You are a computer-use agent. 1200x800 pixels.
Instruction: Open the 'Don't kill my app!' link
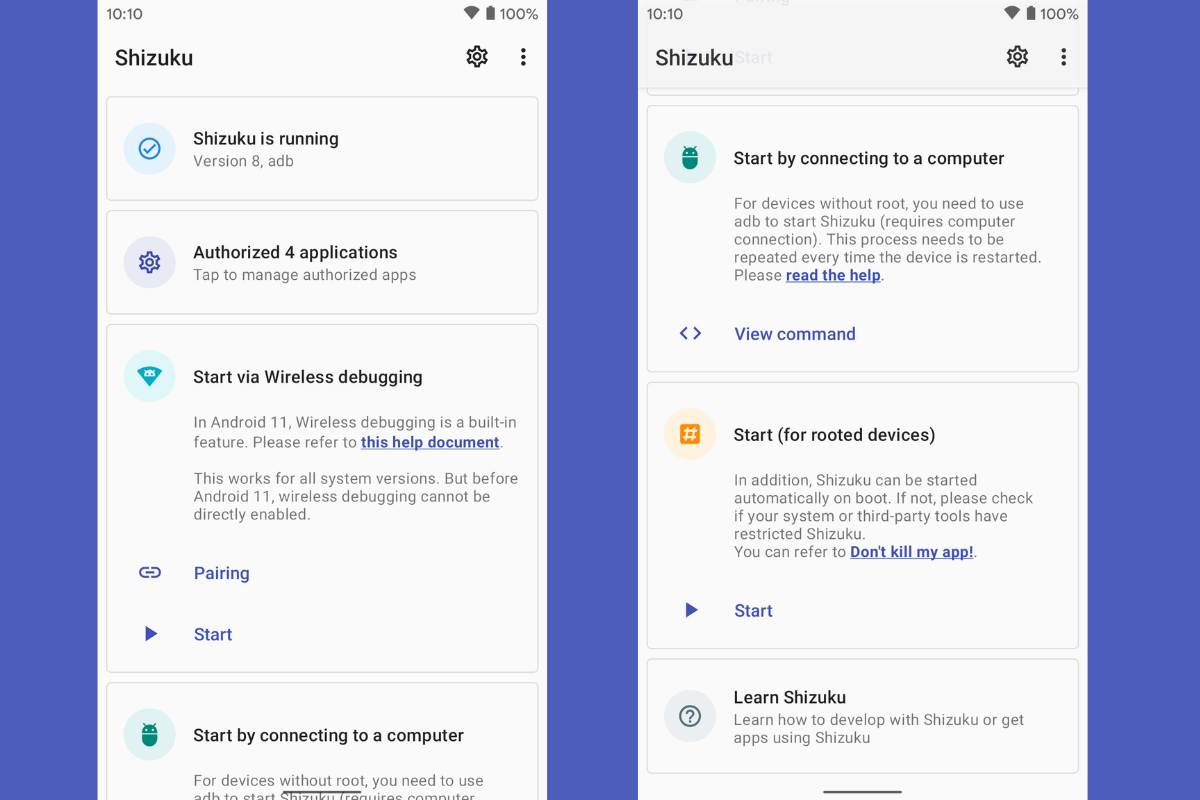(911, 551)
